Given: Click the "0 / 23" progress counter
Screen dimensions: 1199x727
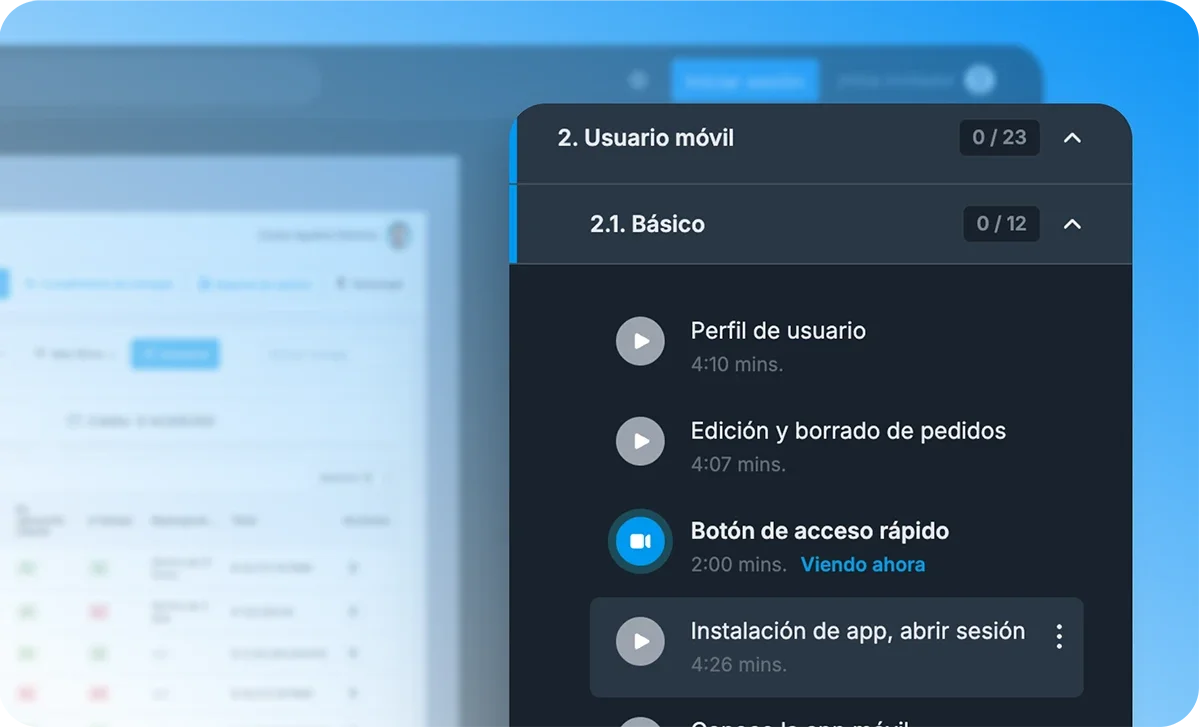Looking at the screenshot, I should (999, 138).
